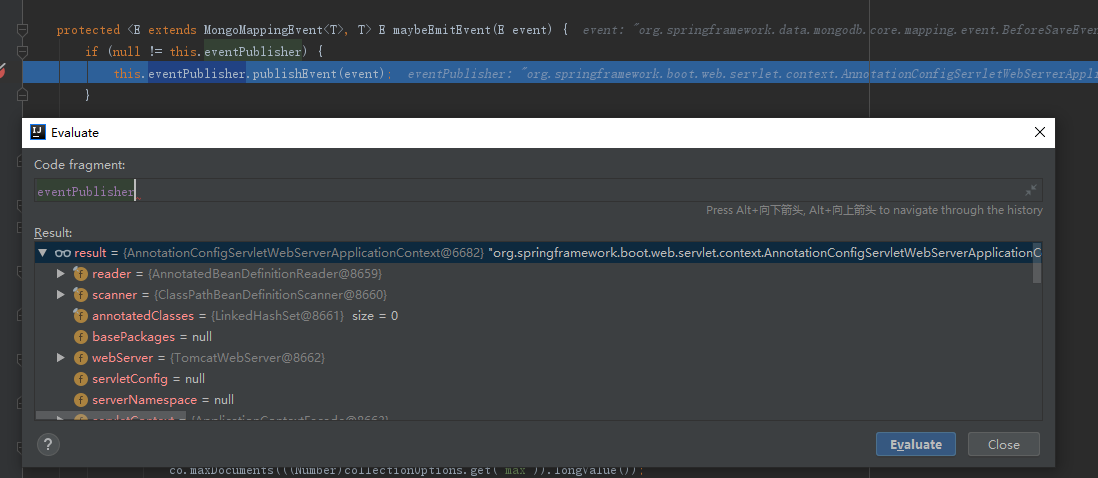This screenshot has width=1098, height=478.
Task: Click the field icon beside serverNamespace
Action: coord(80,400)
